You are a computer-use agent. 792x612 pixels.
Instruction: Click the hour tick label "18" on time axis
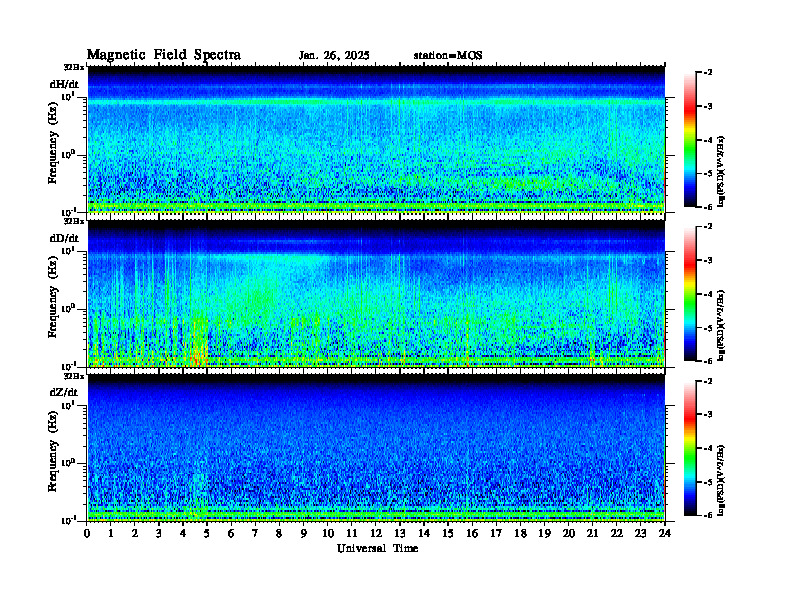520,533
